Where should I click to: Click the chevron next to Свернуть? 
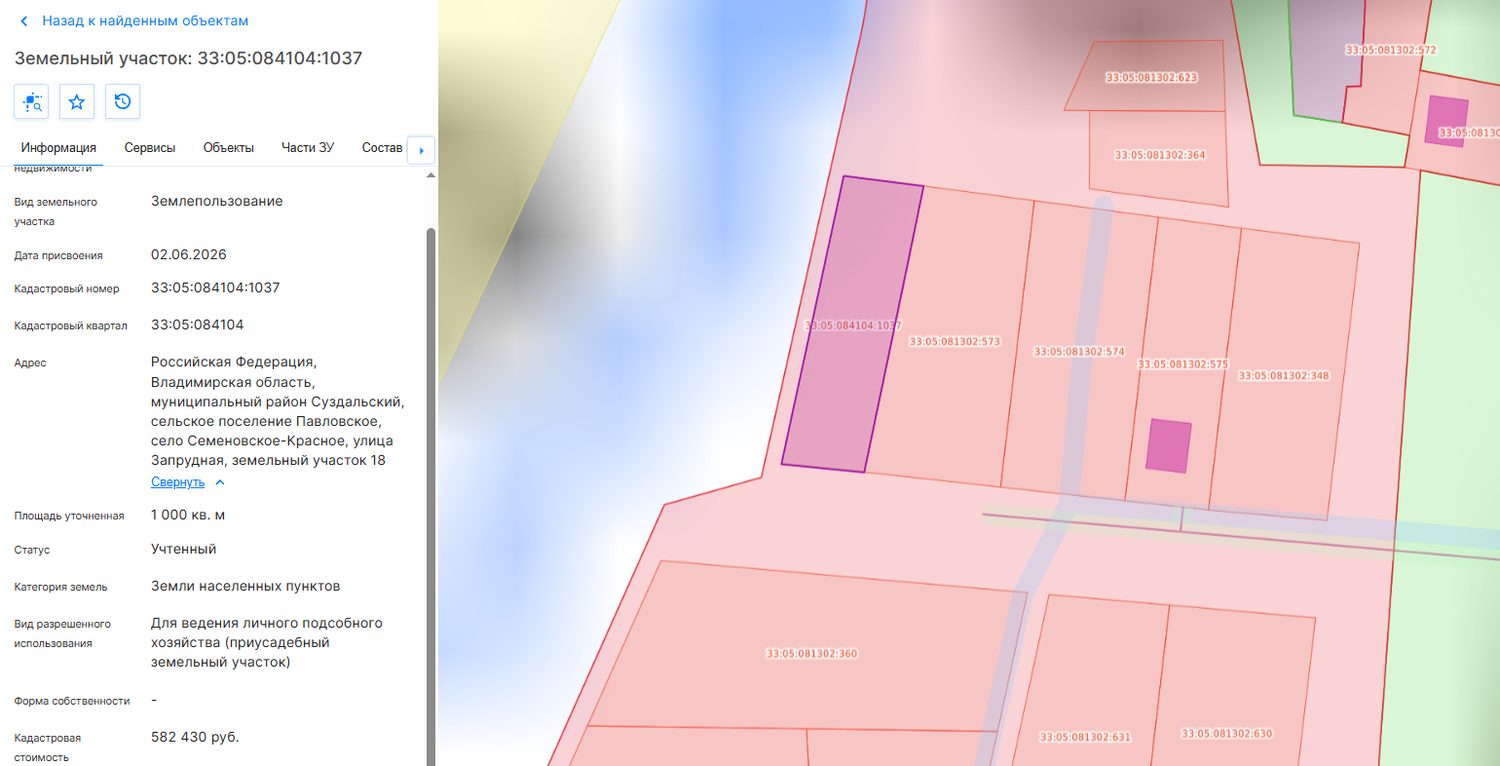(220, 482)
